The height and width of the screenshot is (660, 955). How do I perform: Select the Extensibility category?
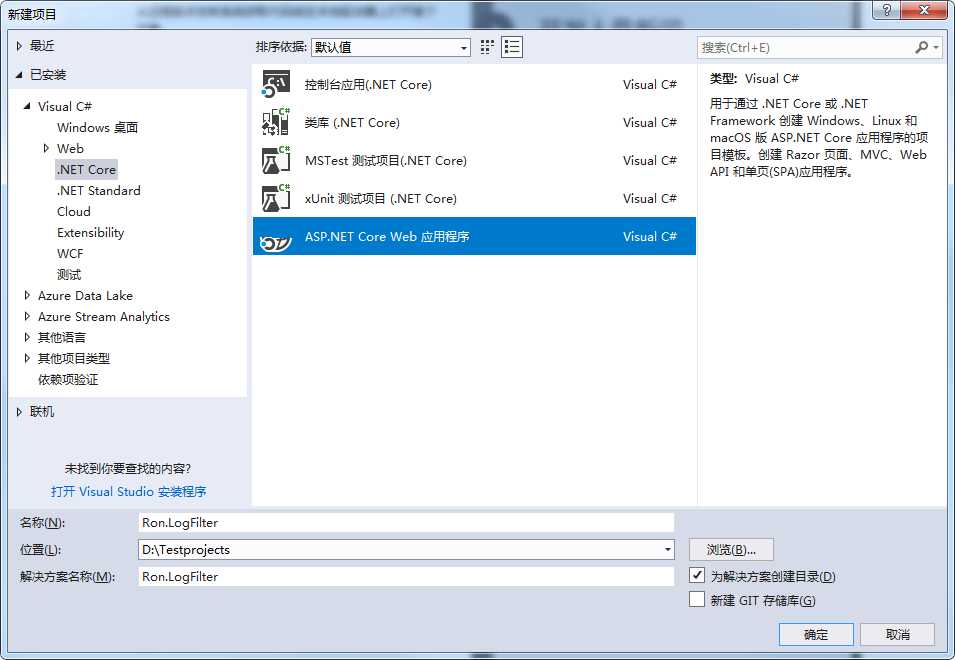click(90, 233)
